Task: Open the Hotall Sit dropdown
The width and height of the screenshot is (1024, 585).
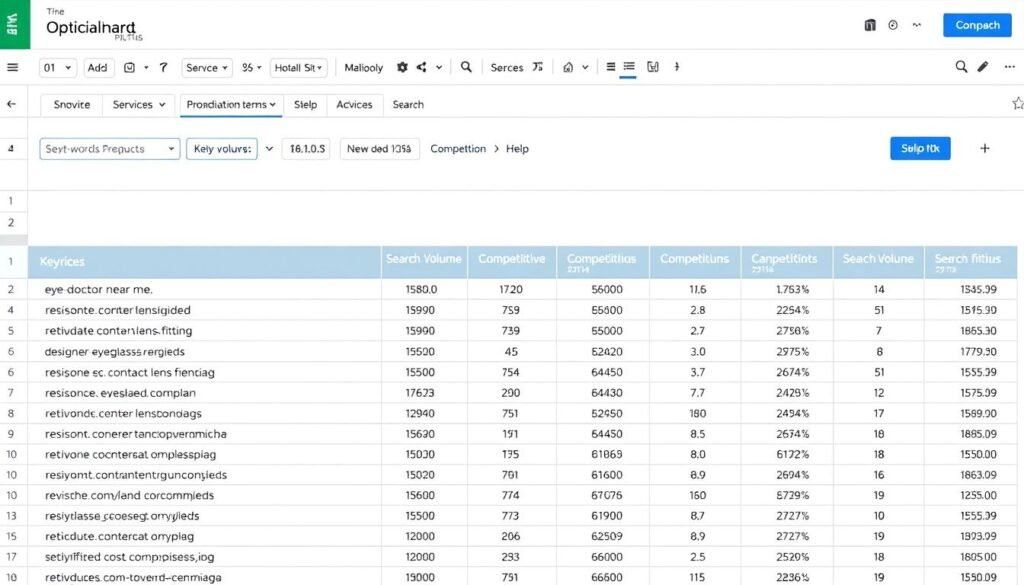Action: [x=298, y=67]
